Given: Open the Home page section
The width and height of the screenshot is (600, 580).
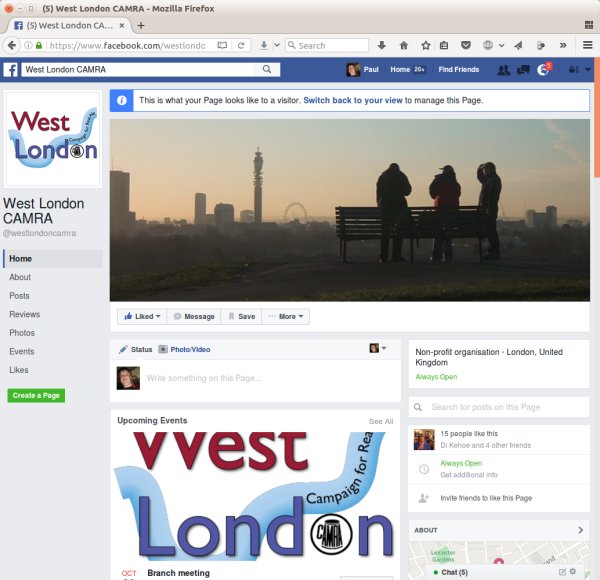Looking at the screenshot, I should tap(53, 259).
